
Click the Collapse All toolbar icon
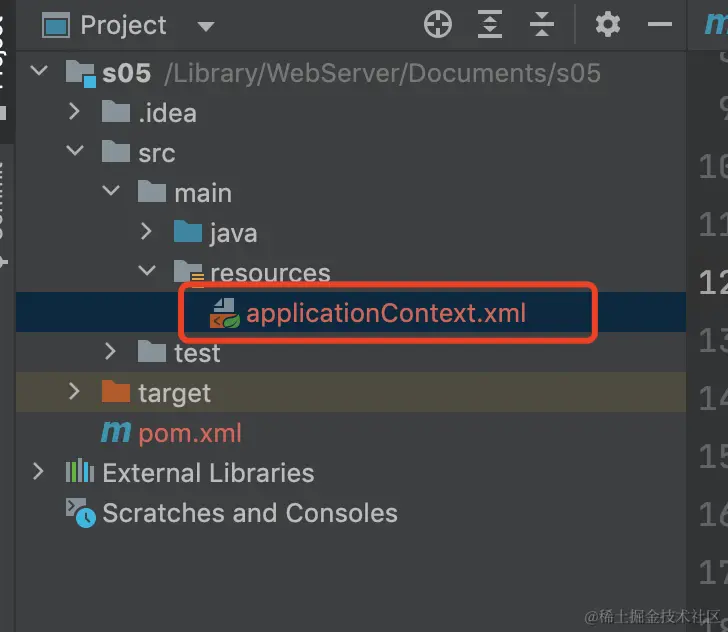coord(542,25)
